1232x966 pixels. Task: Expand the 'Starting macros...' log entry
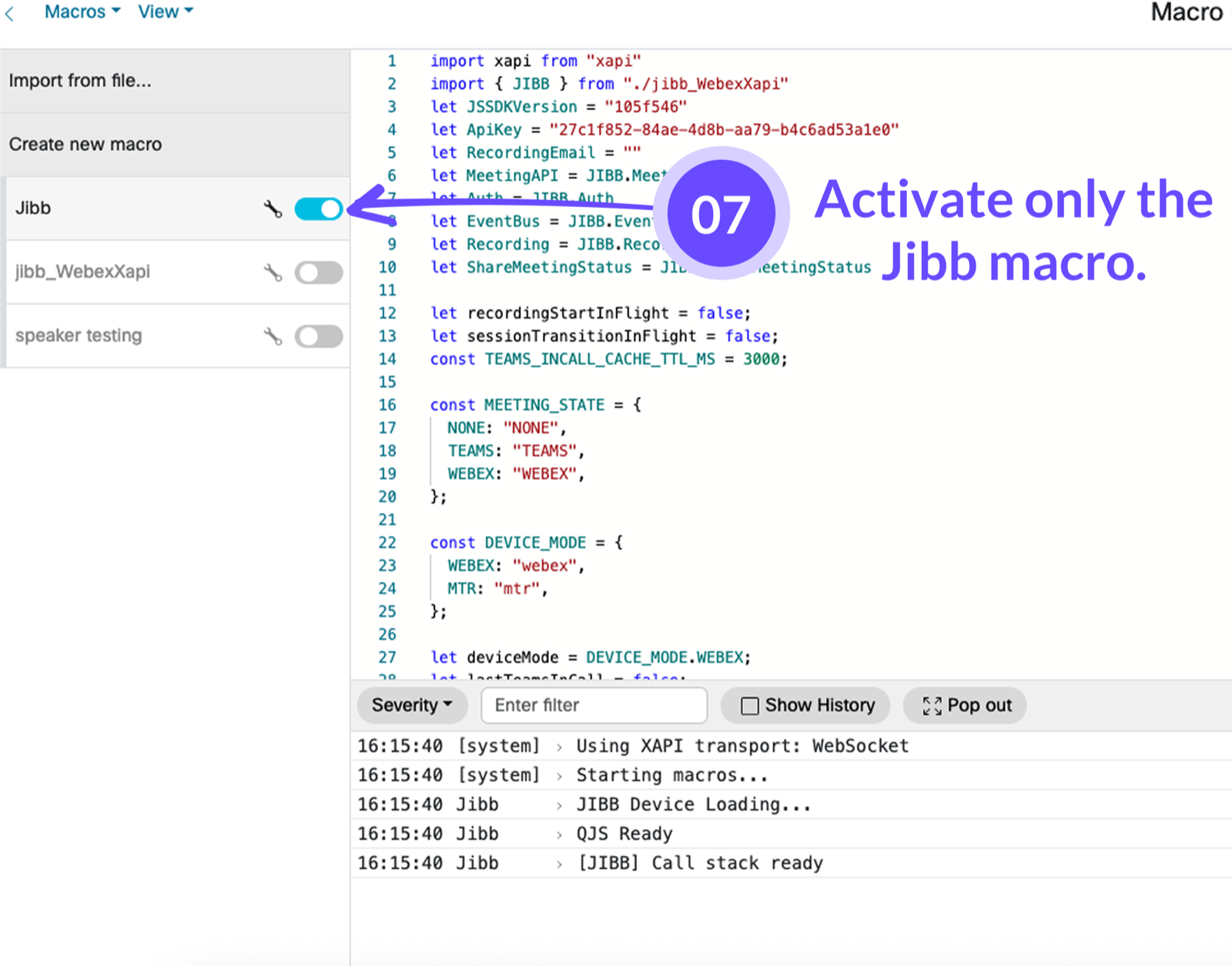(560, 776)
